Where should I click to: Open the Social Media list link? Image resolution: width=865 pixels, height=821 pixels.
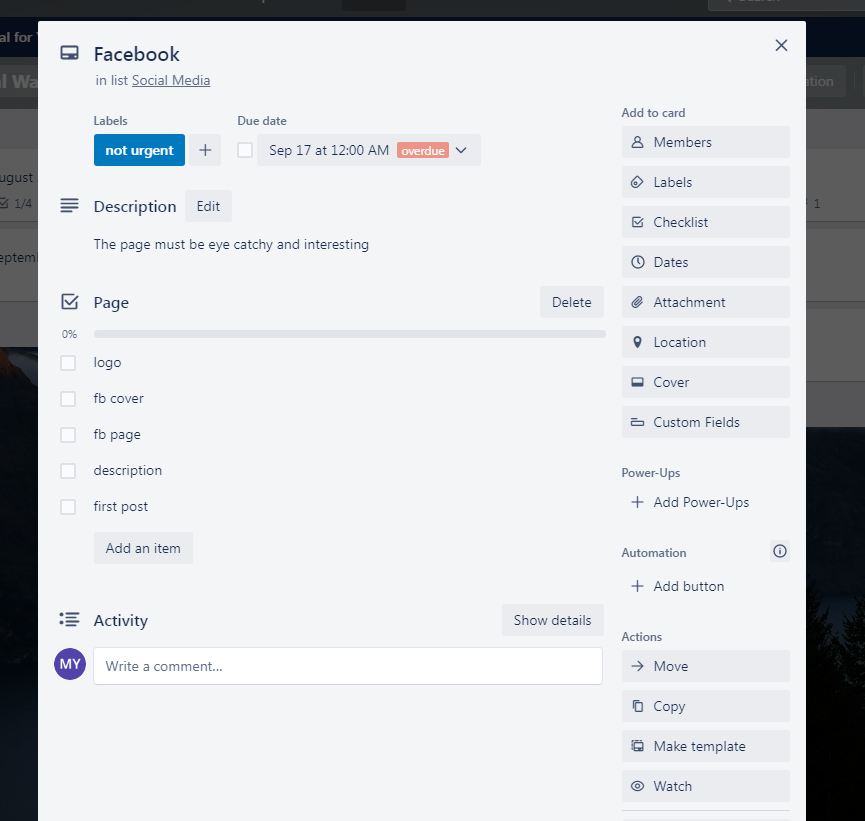click(x=170, y=81)
